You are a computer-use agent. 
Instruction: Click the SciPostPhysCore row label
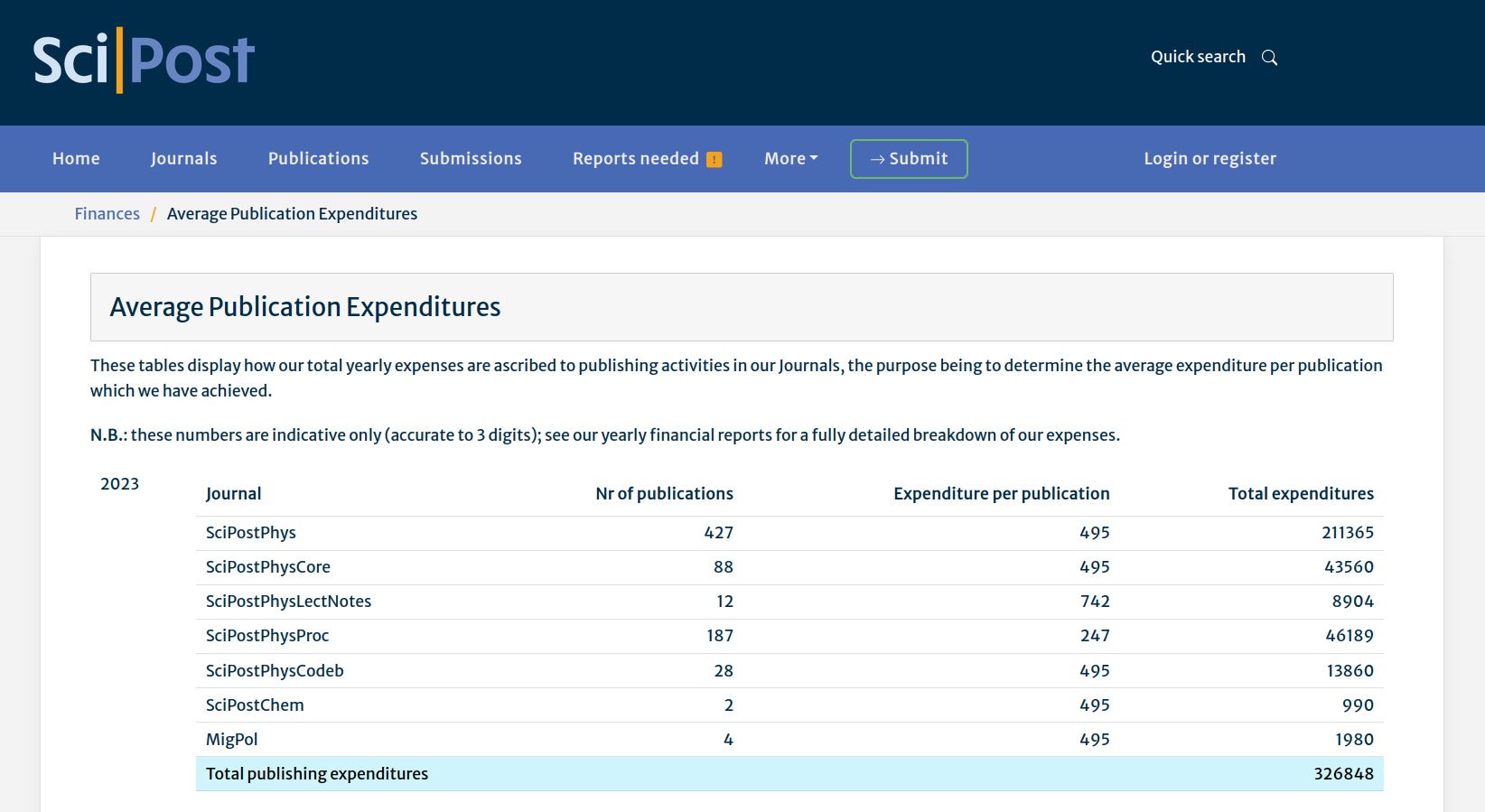pyautogui.click(x=268, y=567)
